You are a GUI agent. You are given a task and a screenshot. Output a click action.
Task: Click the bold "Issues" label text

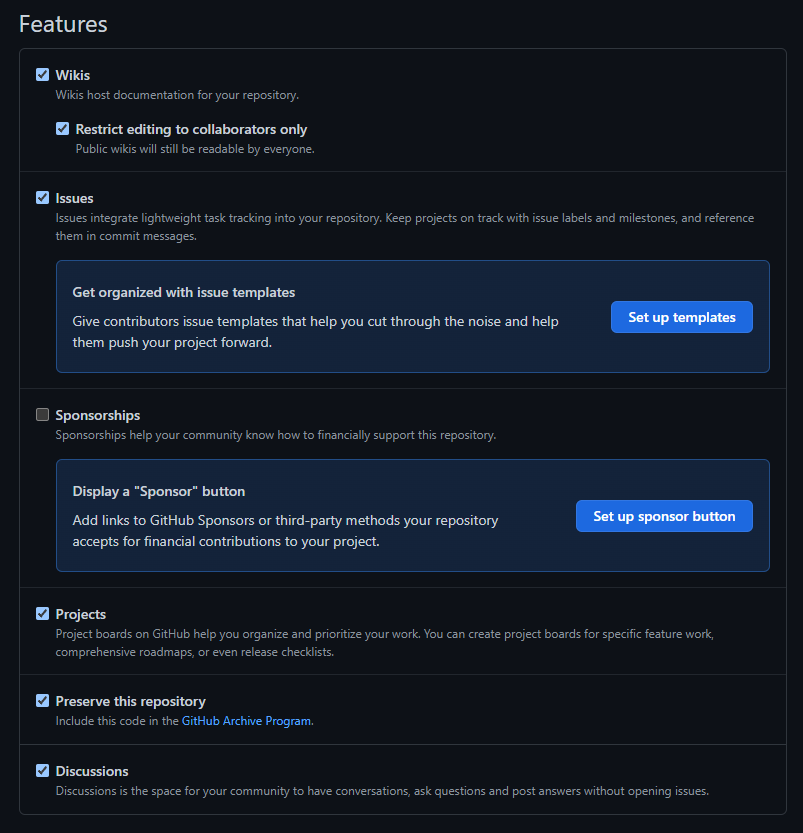[75, 198]
